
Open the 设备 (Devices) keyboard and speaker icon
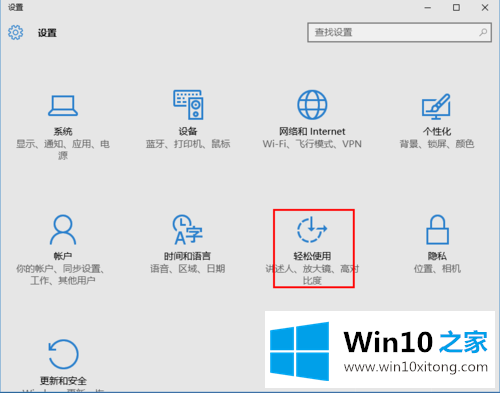[x=188, y=105]
